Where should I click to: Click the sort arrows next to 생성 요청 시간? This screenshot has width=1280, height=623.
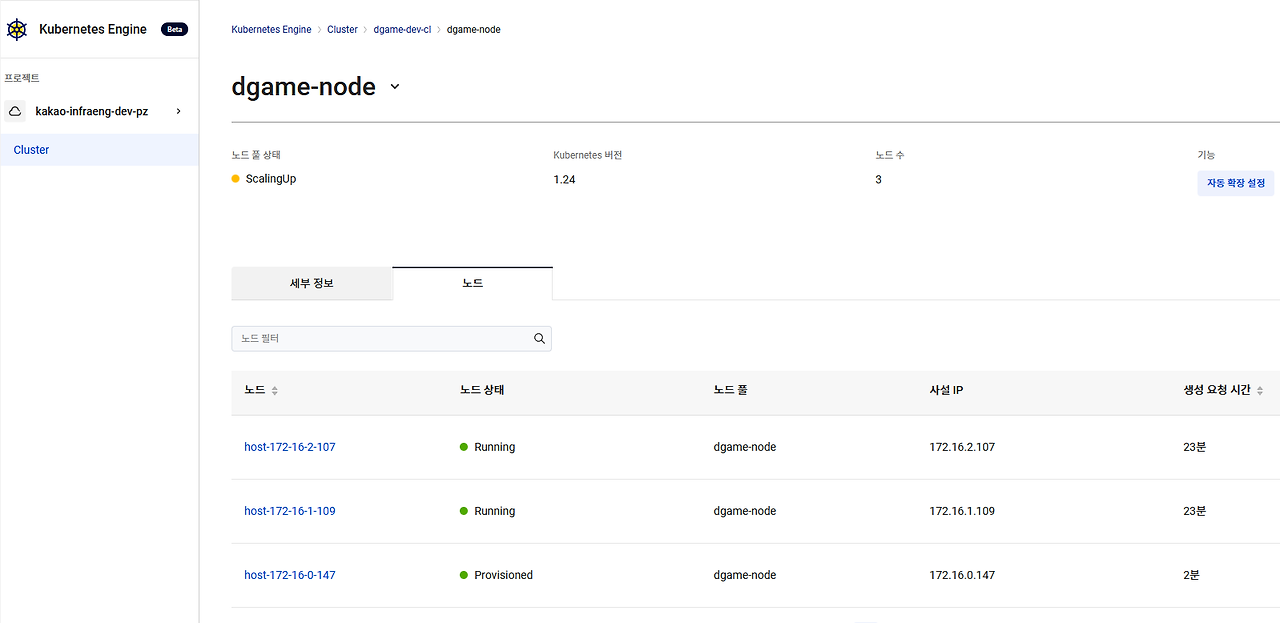click(1260, 391)
